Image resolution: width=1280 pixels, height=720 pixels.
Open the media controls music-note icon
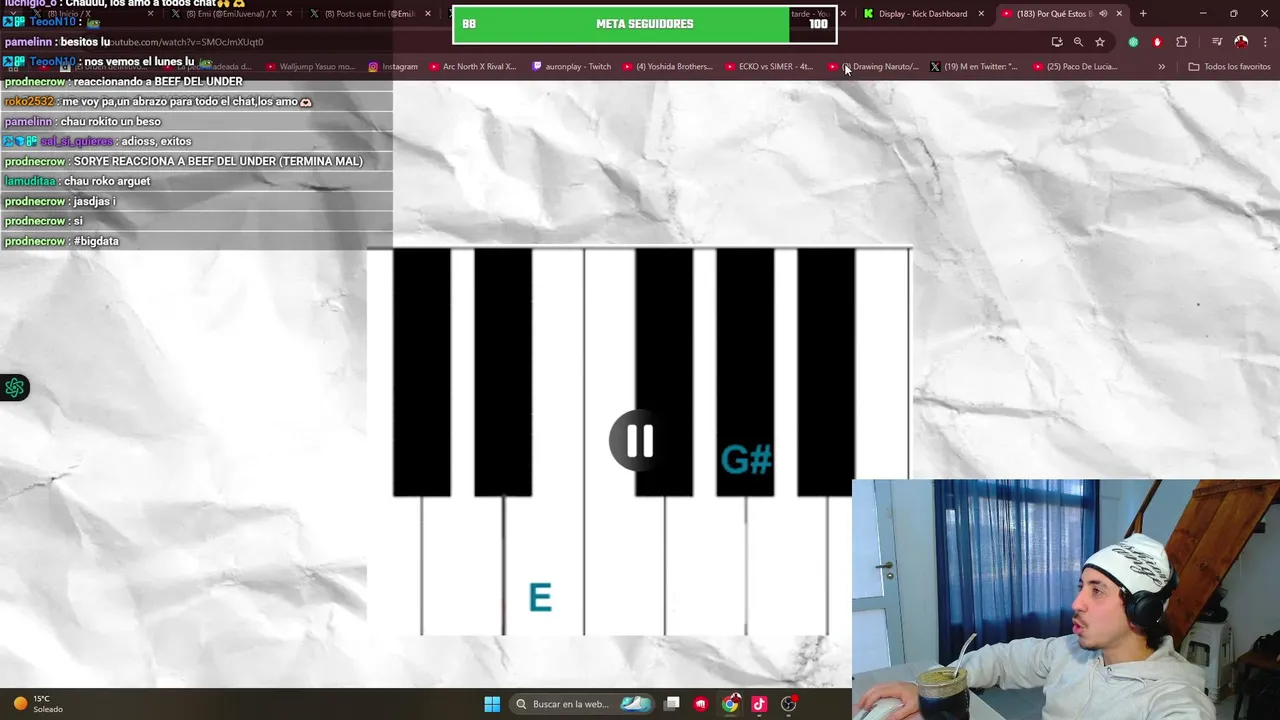[1217, 42]
